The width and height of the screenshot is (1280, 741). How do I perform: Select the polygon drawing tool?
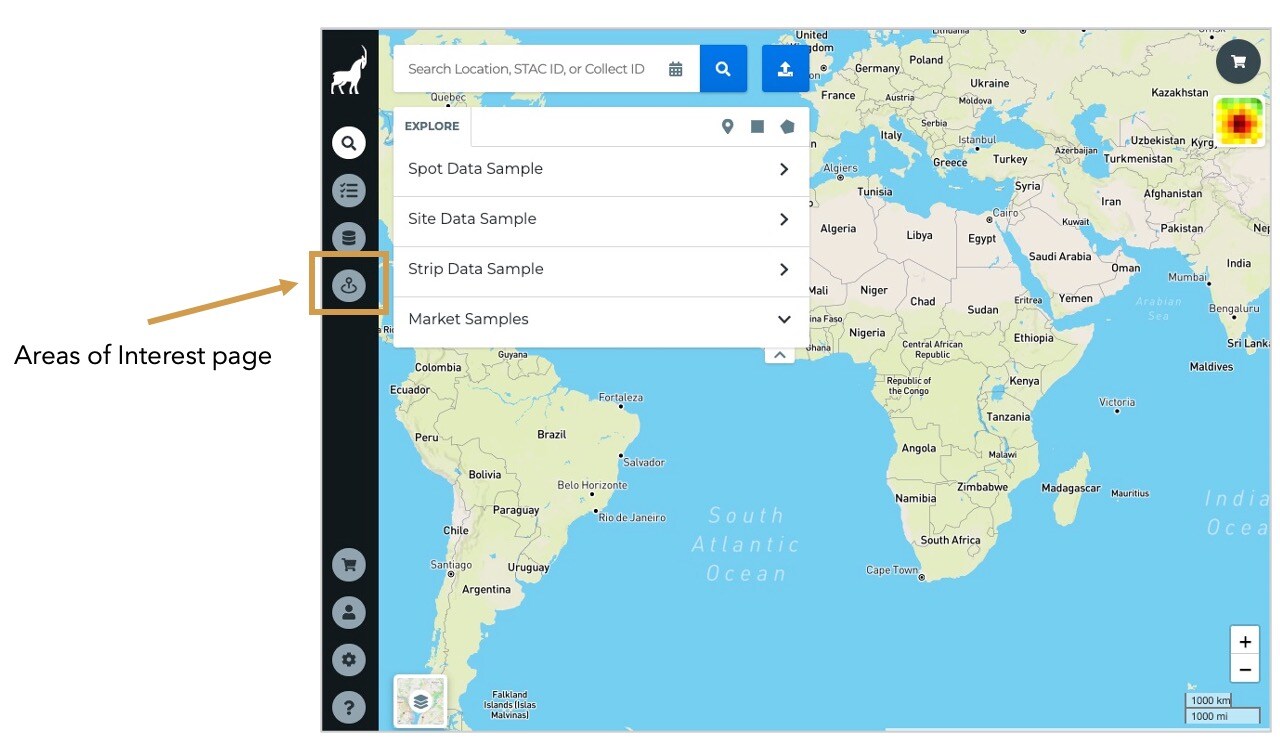pos(788,126)
